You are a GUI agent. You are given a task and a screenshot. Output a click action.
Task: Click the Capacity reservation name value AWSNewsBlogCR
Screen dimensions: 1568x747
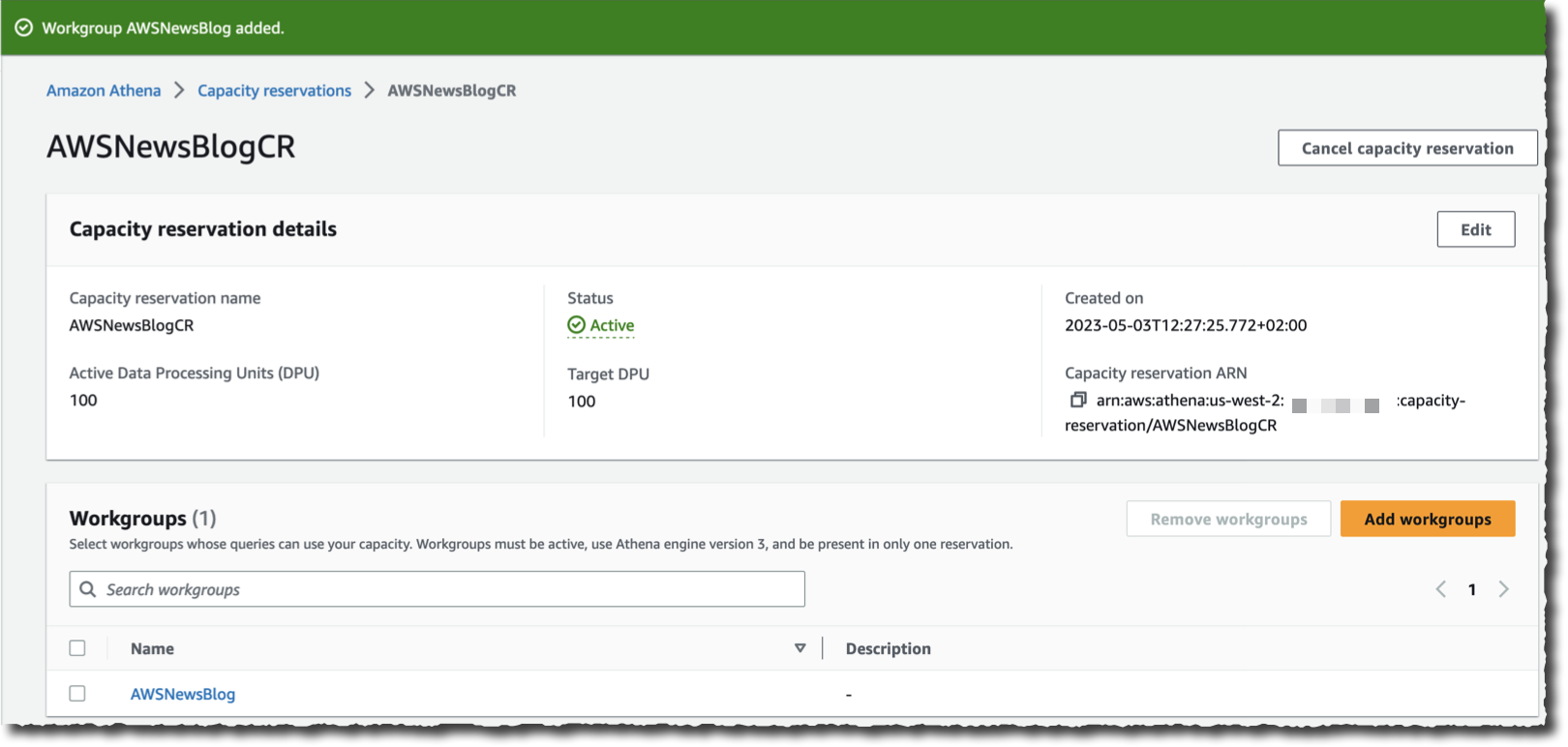point(132,325)
